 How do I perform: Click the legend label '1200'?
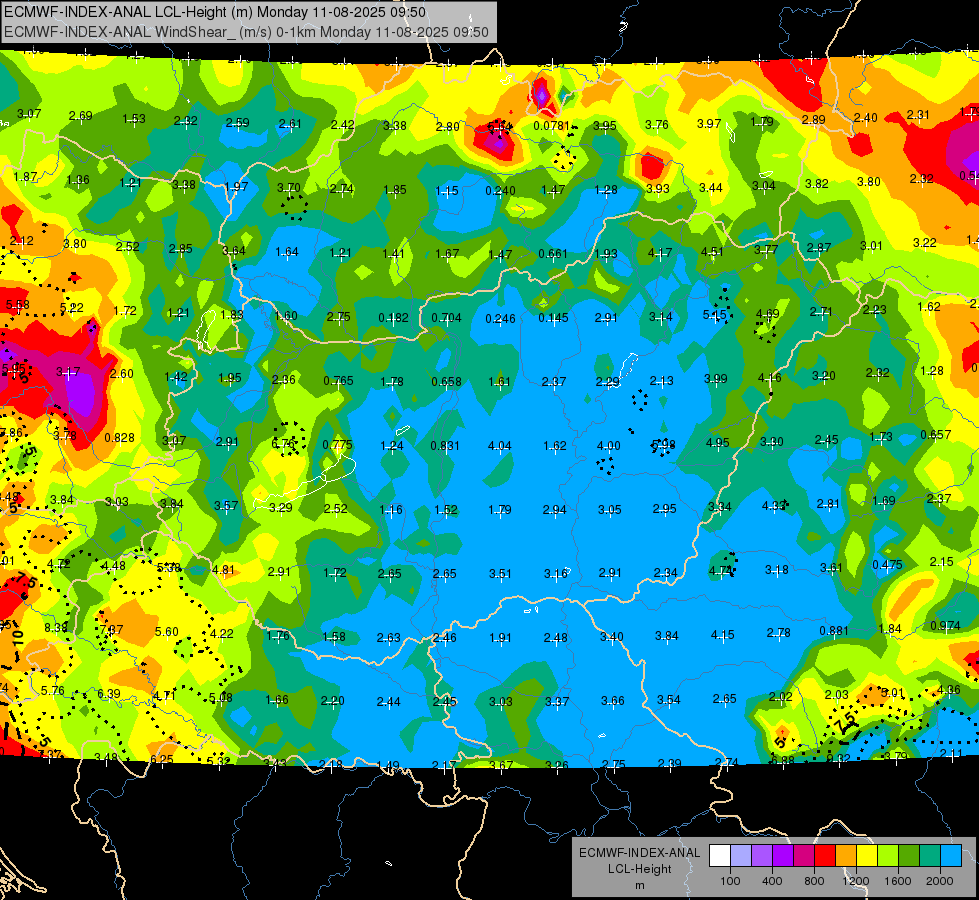point(855,881)
